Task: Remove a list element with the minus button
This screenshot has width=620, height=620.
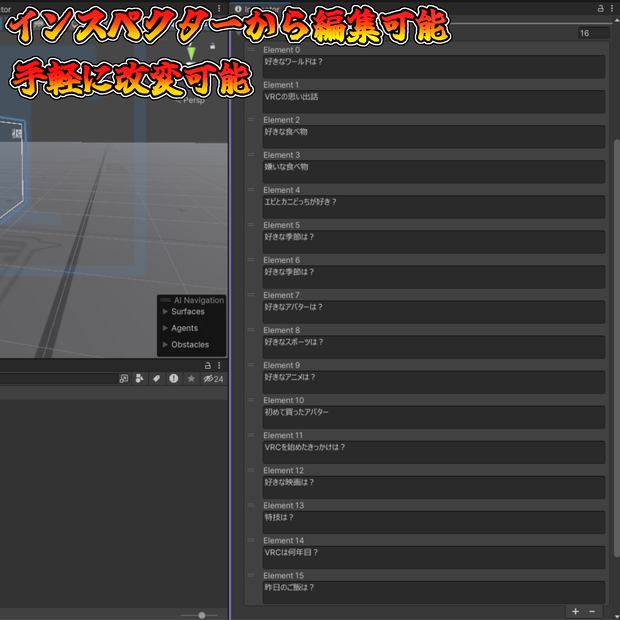Action: coord(592,611)
